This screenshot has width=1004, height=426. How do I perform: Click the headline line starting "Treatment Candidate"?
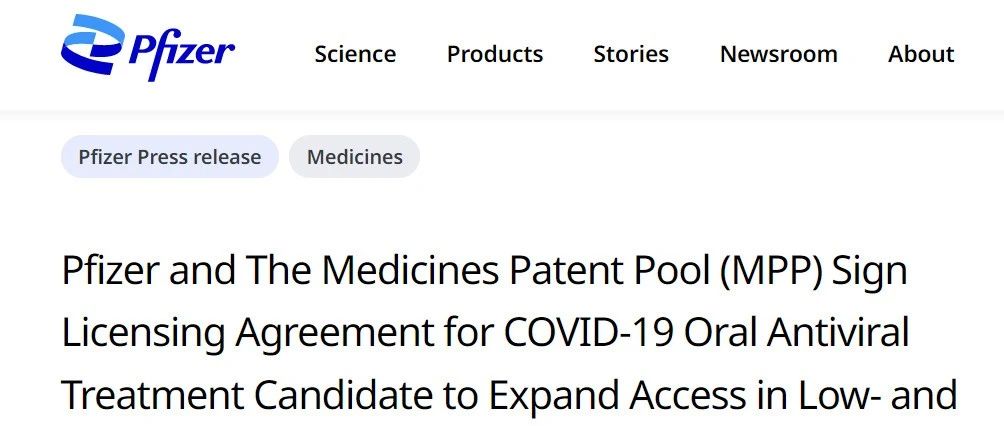pos(508,395)
